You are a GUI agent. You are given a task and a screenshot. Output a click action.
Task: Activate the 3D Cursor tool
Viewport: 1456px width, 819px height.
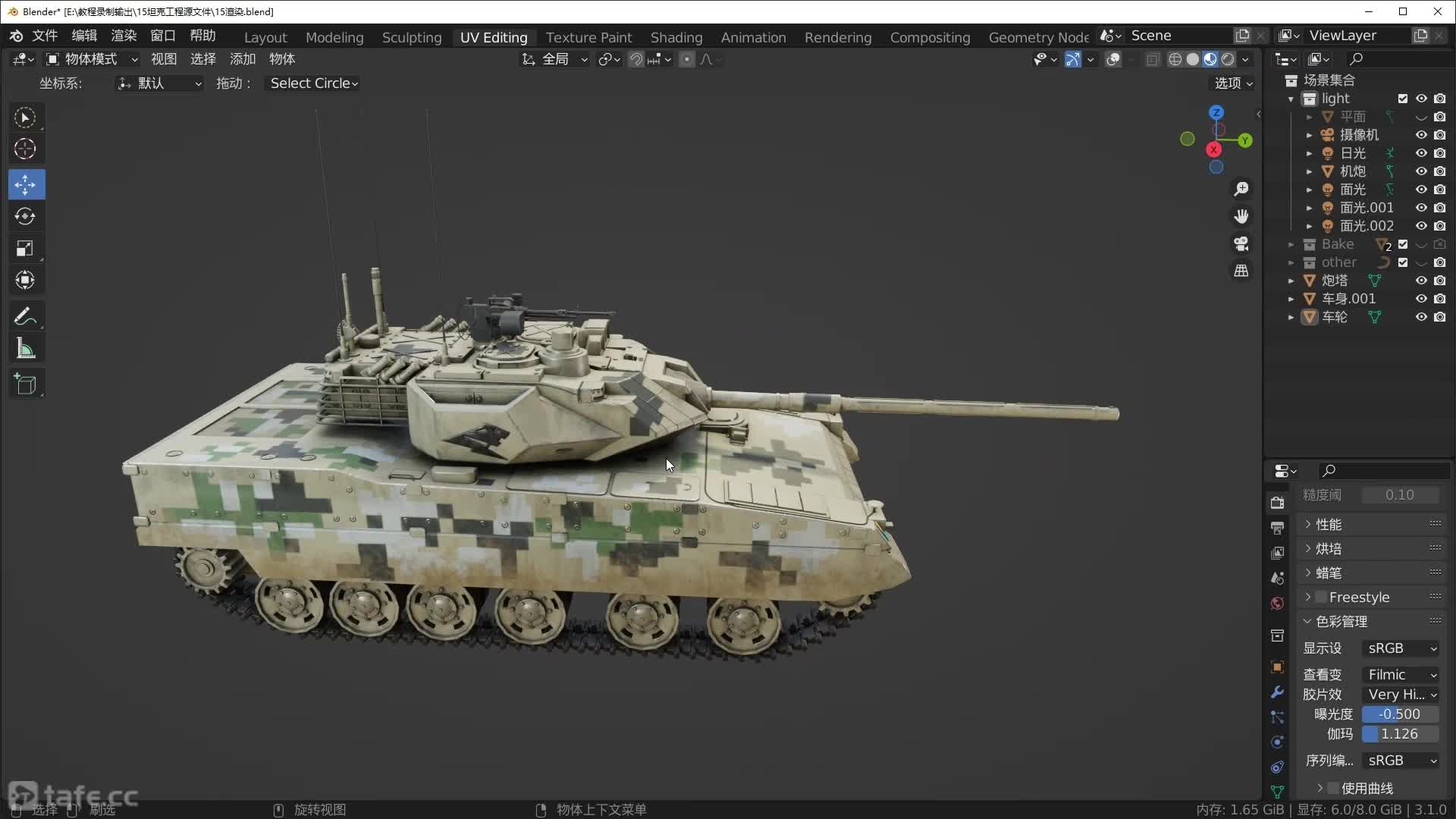[x=25, y=149]
